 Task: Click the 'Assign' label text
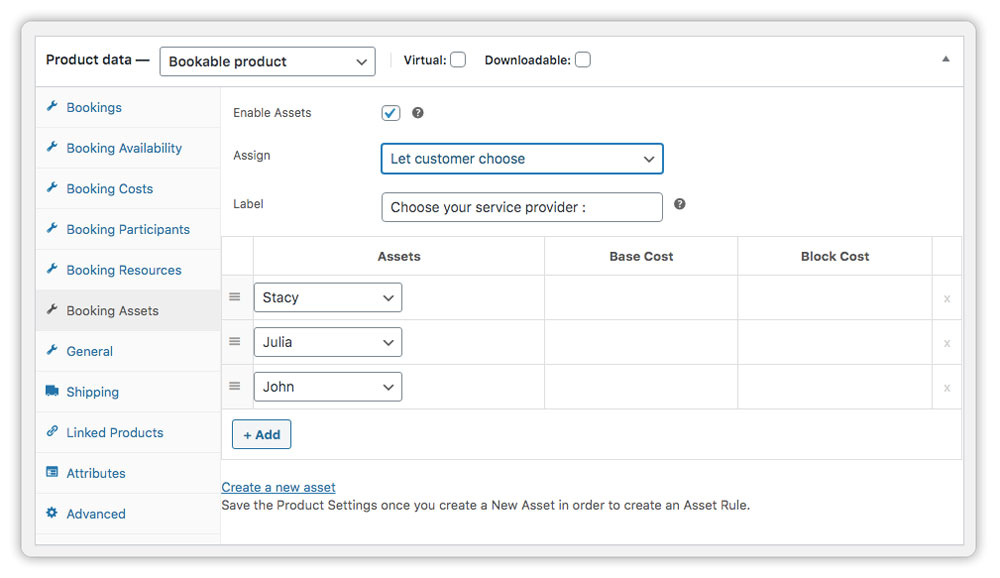click(x=252, y=156)
